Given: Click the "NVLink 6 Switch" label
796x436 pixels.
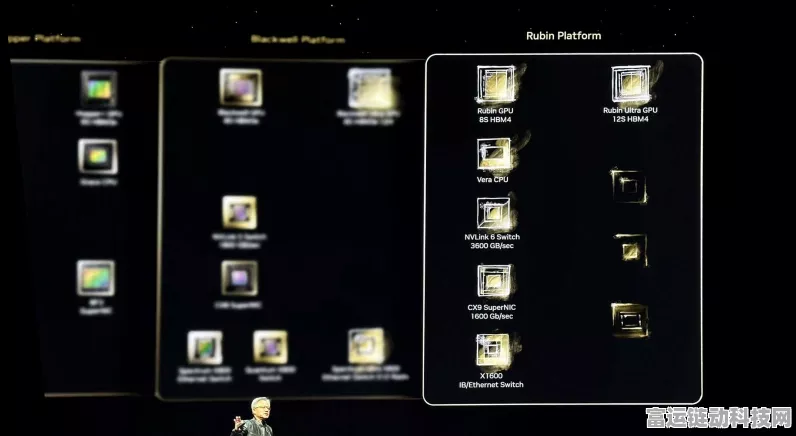Looking at the screenshot, I should 492,237.
